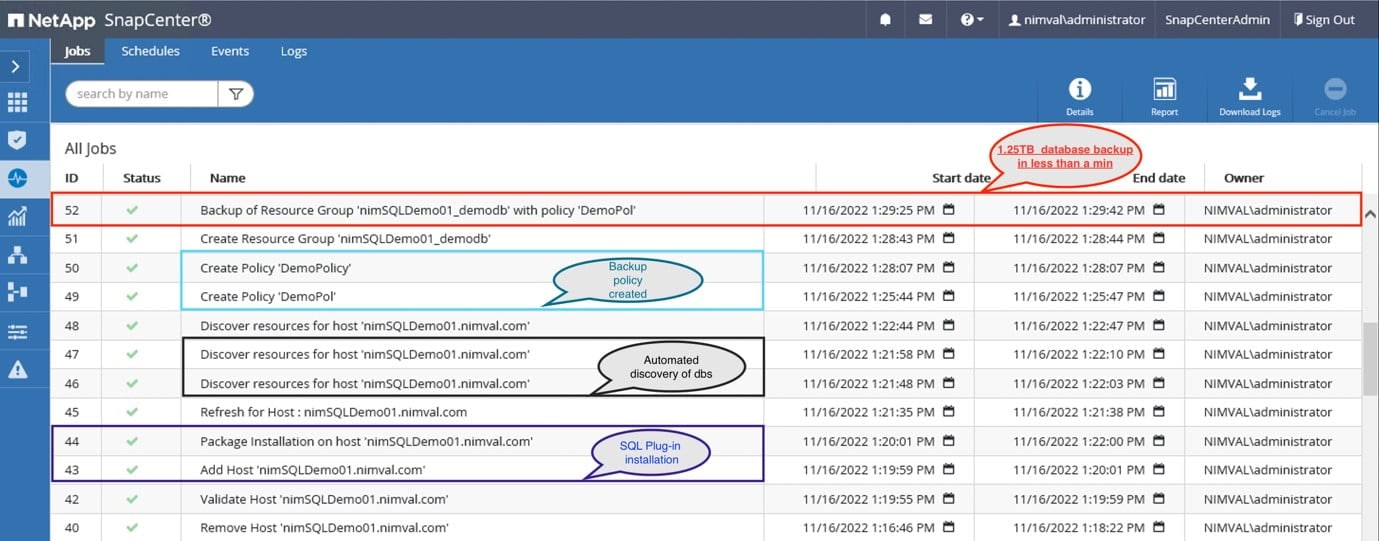Switch to the Schedules tab
Image resolution: width=1379 pixels, height=541 pixels.
pos(150,51)
